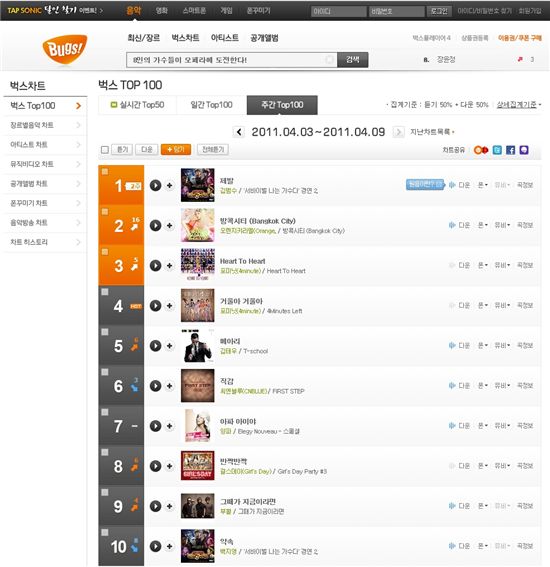The height and width of the screenshot is (567, 550).
Task: Click the 검색 search button
Action: (353, 60)
